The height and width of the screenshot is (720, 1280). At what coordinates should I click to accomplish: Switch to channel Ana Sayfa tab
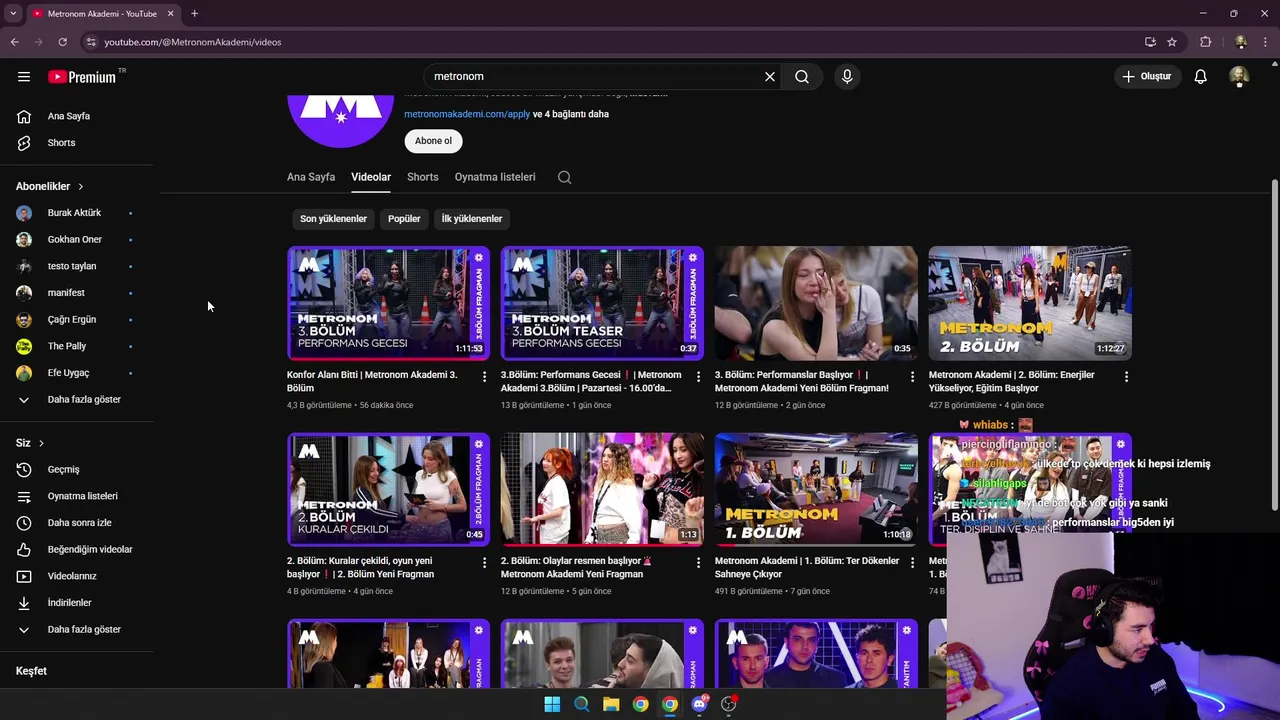311,177
